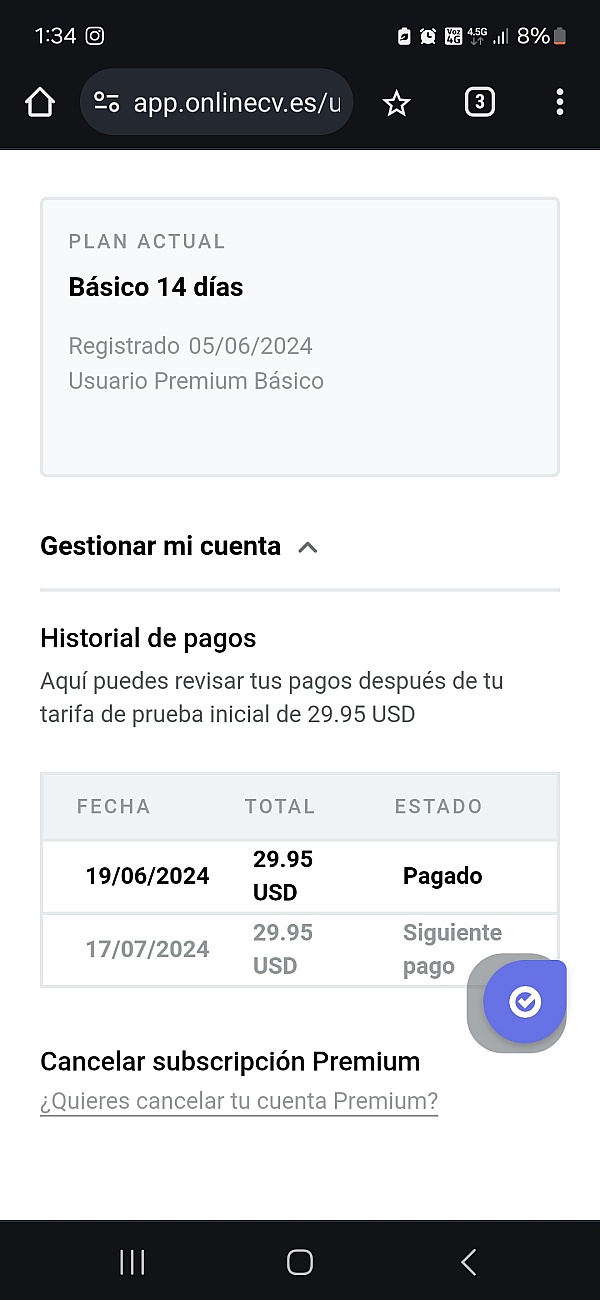Viewport: 600px width, 1300px height.
Task: Tap the app.onlinecv.es address bar
Action: tap(236, 102)
